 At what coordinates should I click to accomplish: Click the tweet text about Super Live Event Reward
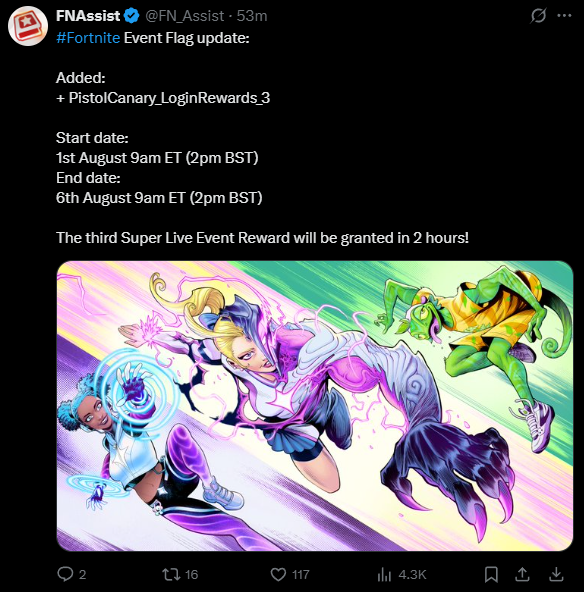tap(262, 238)
